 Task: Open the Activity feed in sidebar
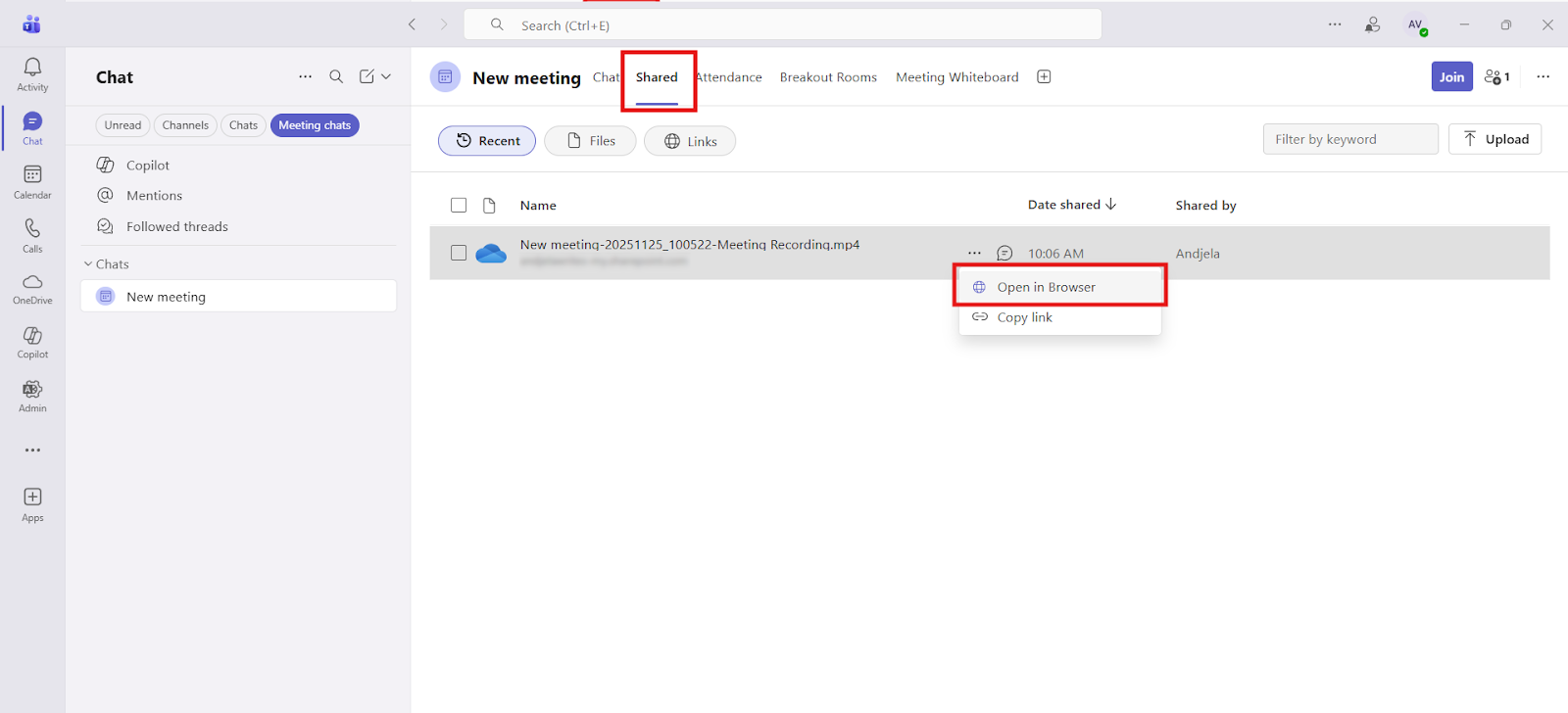tap(32, 73)
